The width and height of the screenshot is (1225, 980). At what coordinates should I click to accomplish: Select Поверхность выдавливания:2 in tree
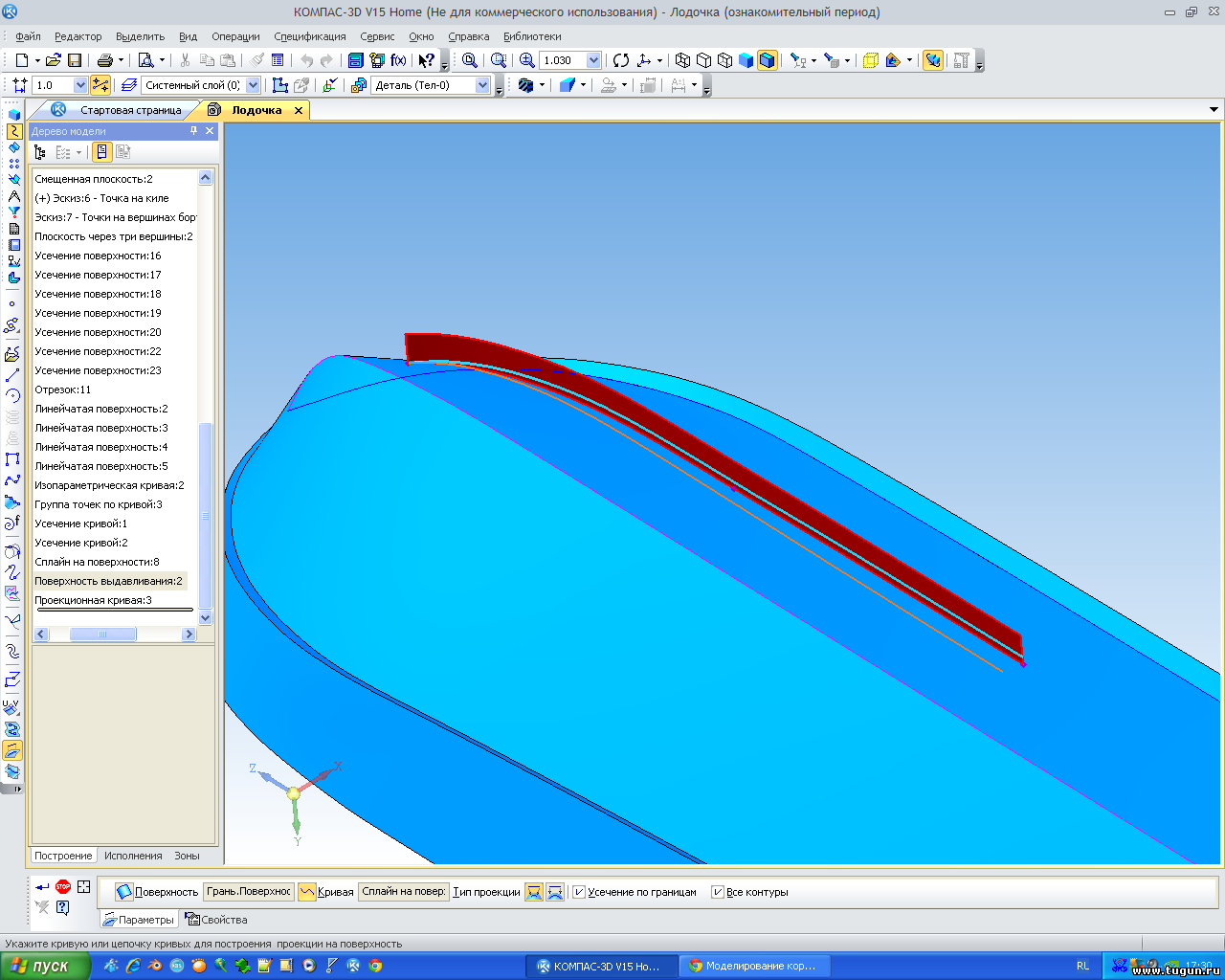point(108,581)
